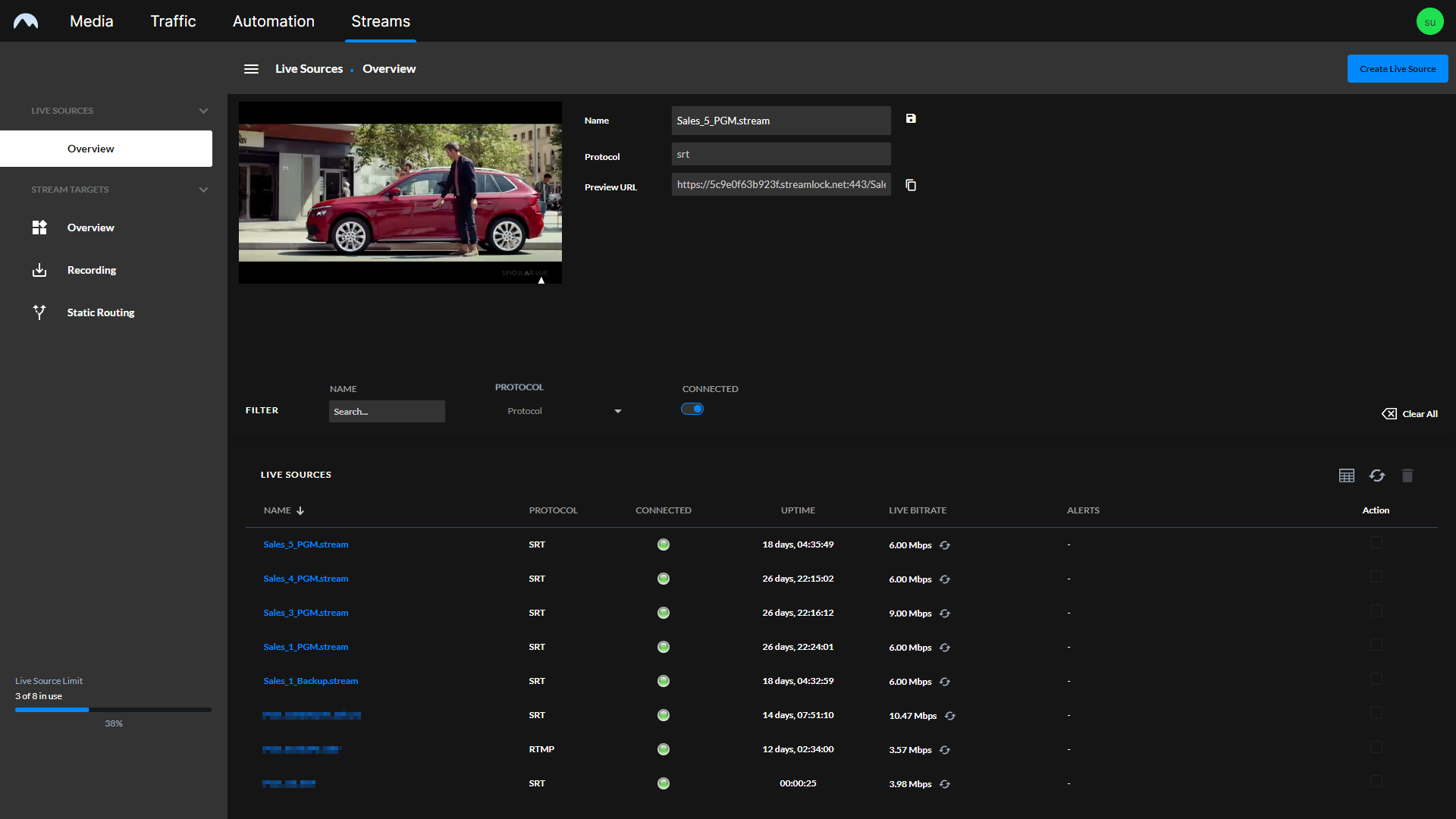Click the refresh icon in Live Sources toolbar
The width and height of the screenshot is (1456, 819).
pos(1377,475)
